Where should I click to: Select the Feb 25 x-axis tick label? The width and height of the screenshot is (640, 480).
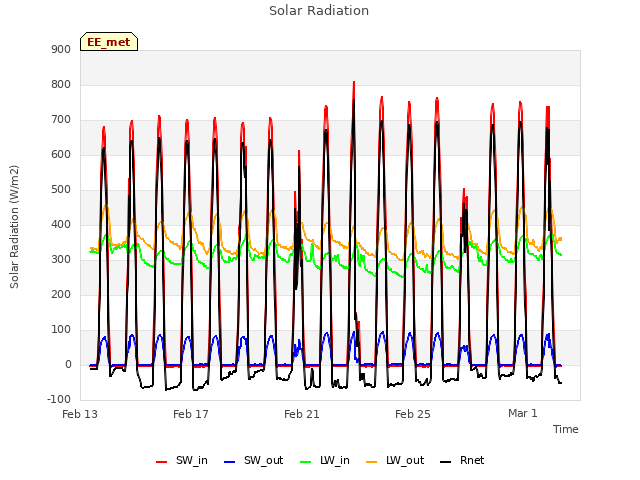tap(413, 414)
